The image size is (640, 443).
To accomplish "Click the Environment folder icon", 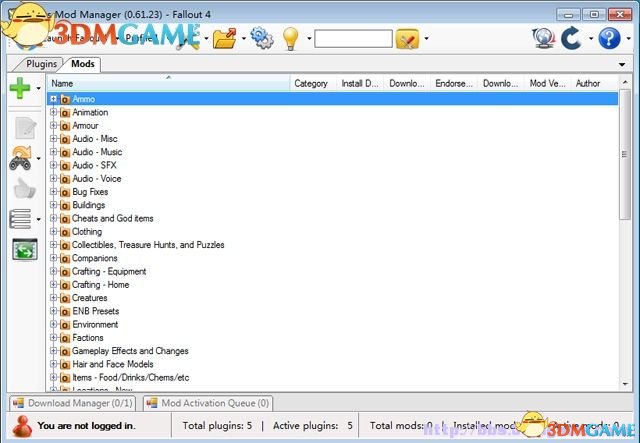I will tap(65, 325).
